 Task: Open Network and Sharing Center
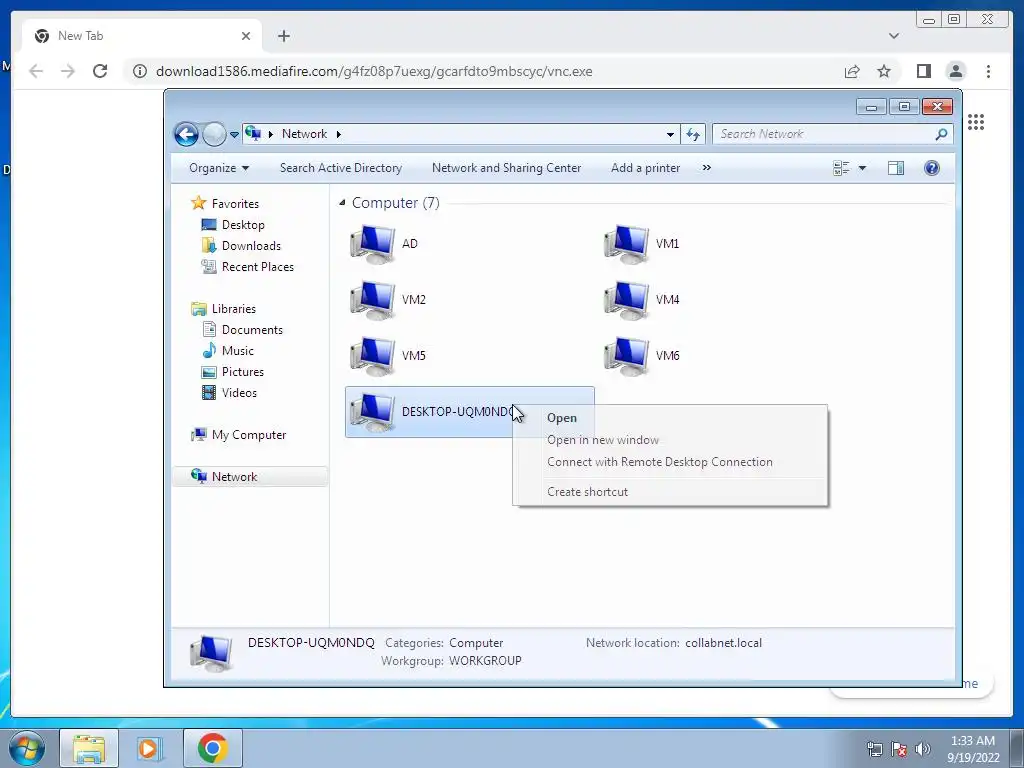point(506,168)
